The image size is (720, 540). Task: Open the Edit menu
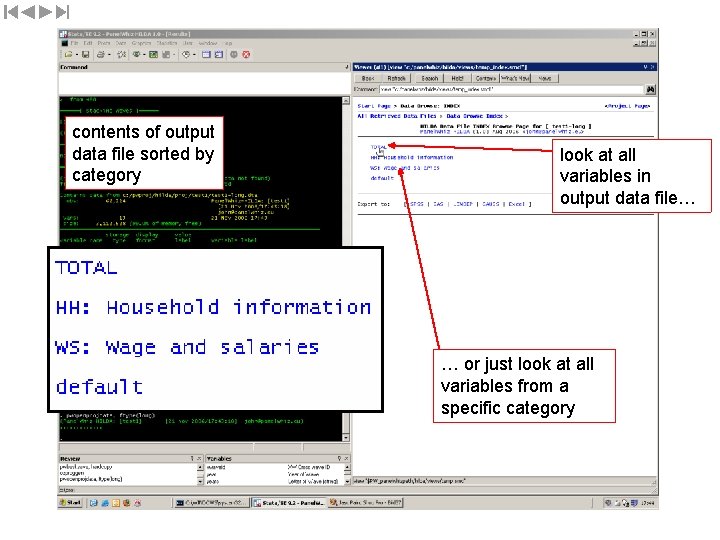[x=88, y=43]
